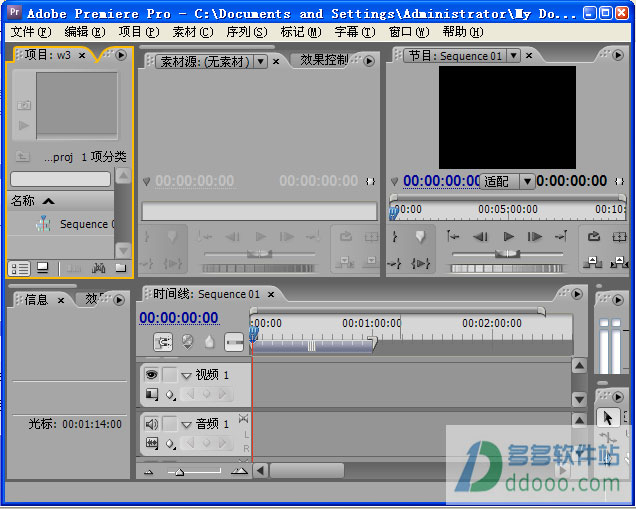Viewport: 636px width, 509px height.
Task: Toggle Audio 1 speaker track output
Action: (152, 424)
